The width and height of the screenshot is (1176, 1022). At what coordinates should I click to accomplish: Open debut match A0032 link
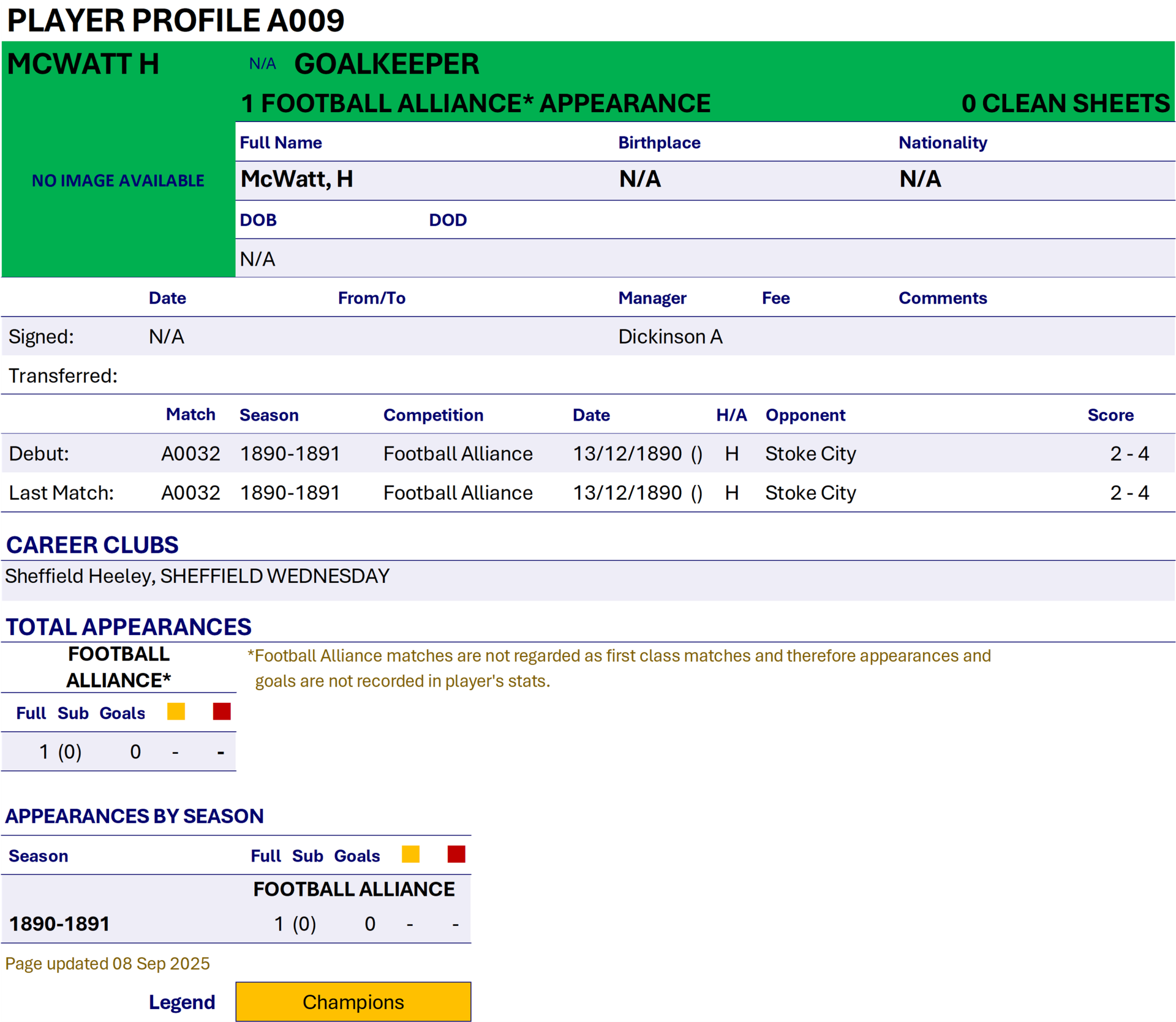pyautogui.click(x=190, y=454)
